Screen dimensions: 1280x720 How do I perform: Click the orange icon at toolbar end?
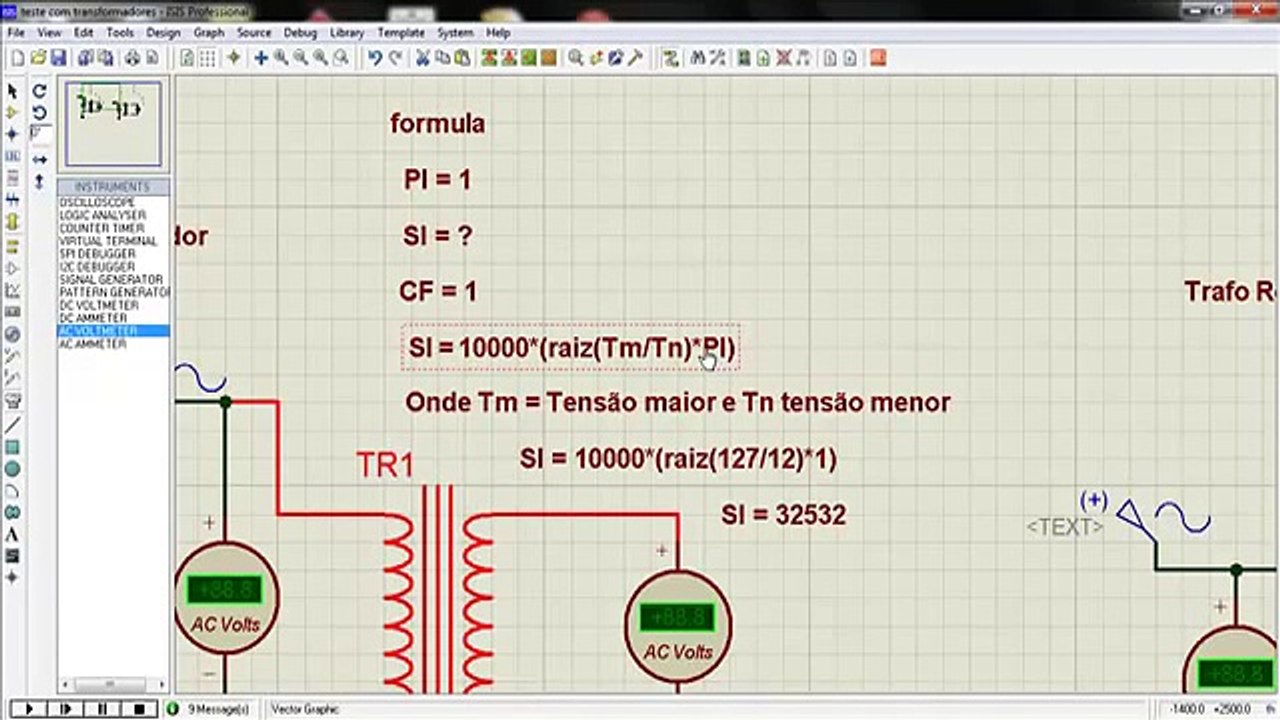tap(877, 58)
